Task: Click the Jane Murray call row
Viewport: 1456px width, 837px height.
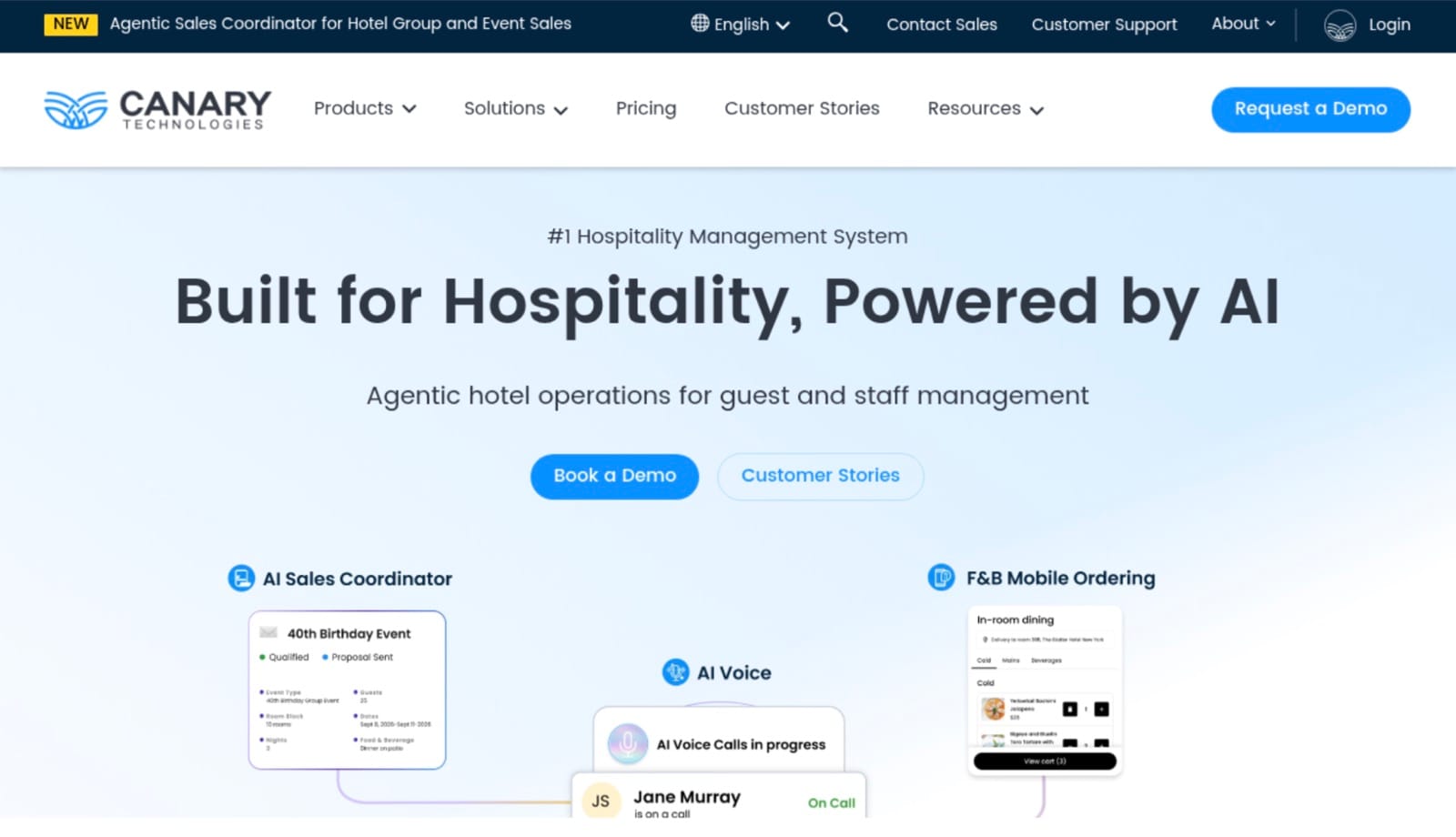Action: (x=719, y=797)
